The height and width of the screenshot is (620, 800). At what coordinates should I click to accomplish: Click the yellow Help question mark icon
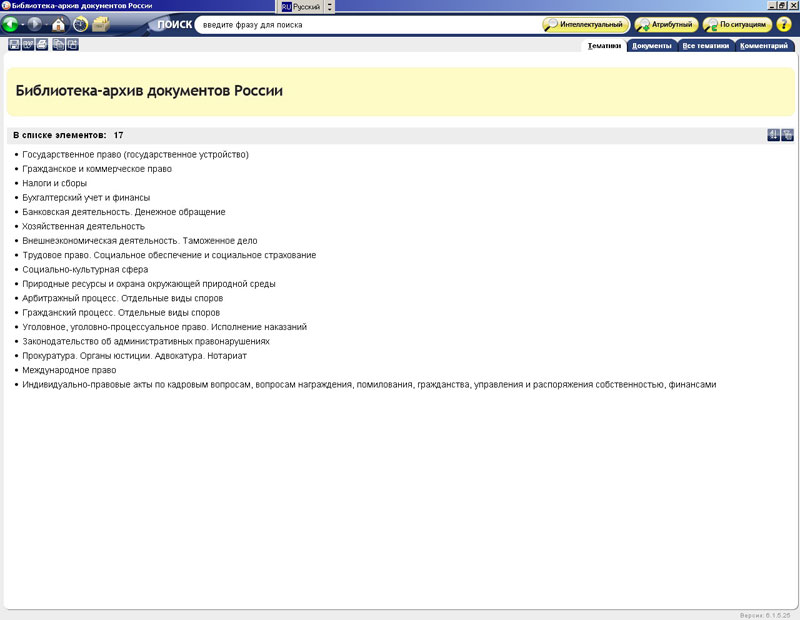coord(783,24)
